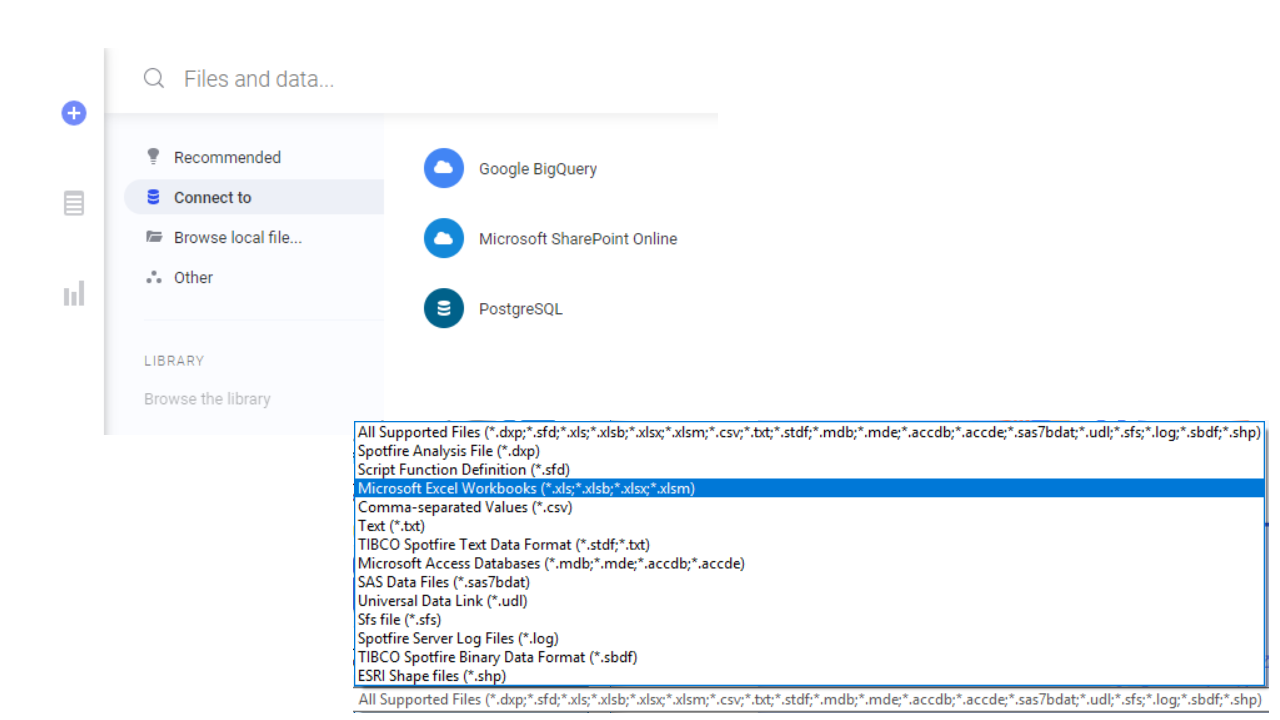1280x720 pixels.
Task: Click the blue plus Files and data icon
Action: click(74, 113)
